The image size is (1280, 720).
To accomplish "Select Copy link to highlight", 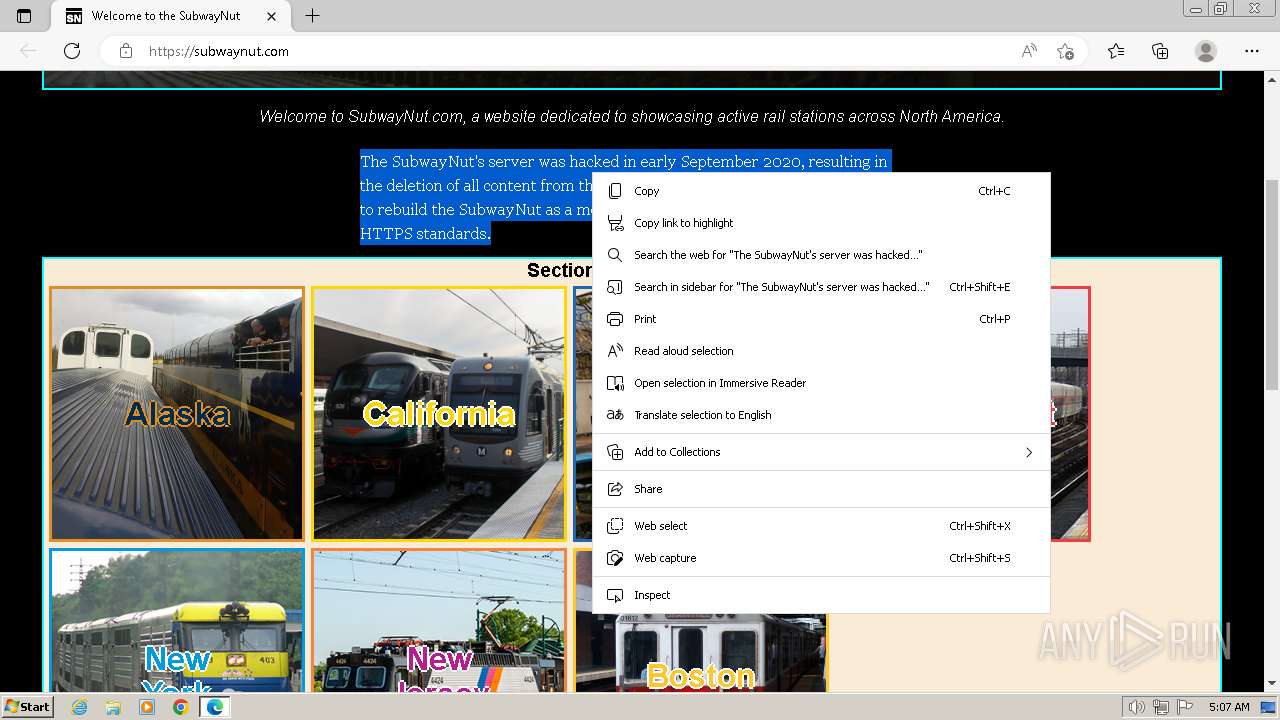I will pos(821,223).
